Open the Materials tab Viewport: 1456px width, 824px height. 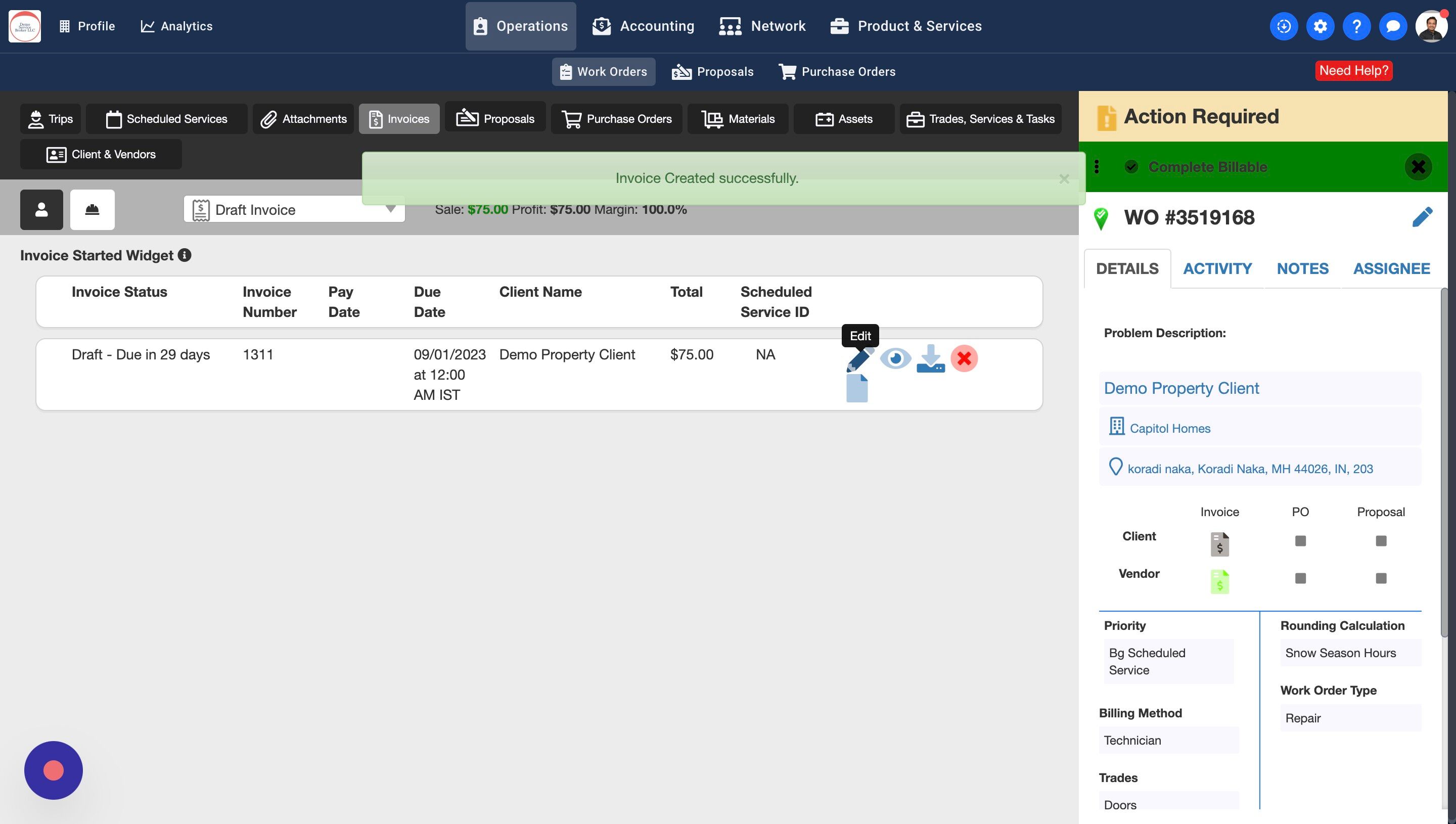pyautogui.click(x=737, y=119)
